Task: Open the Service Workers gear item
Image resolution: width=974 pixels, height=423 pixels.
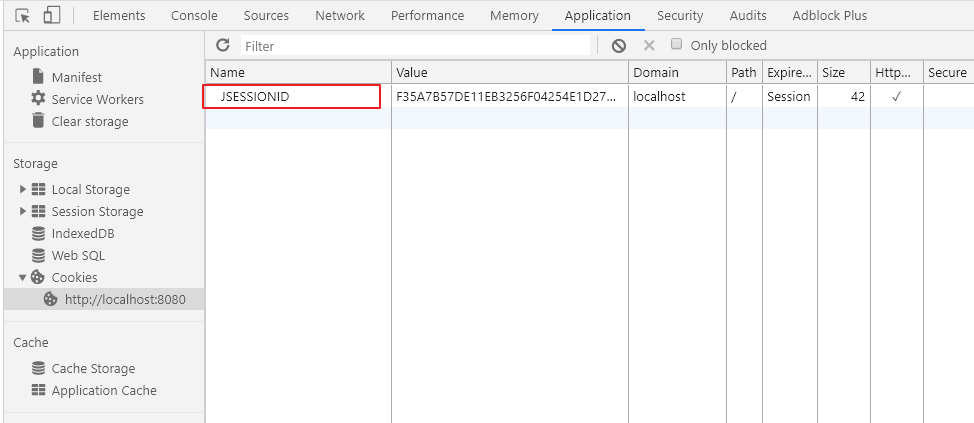Action: coord(97,99)
